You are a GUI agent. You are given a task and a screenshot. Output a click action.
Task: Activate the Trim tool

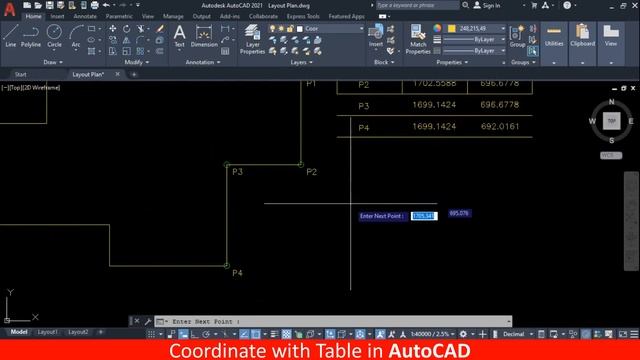coord(140,29)
